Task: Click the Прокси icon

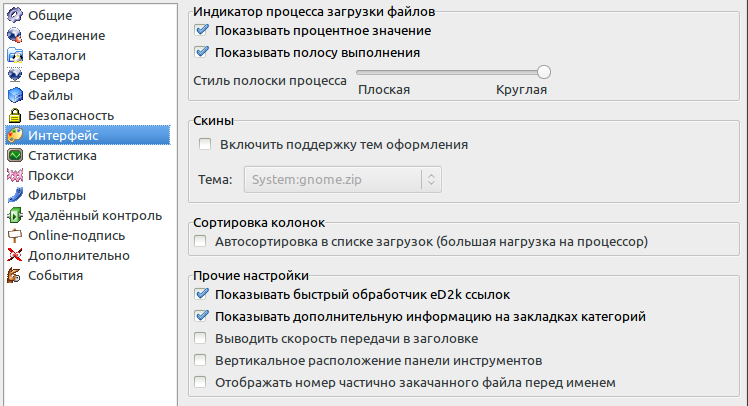Action: (15, 175)
